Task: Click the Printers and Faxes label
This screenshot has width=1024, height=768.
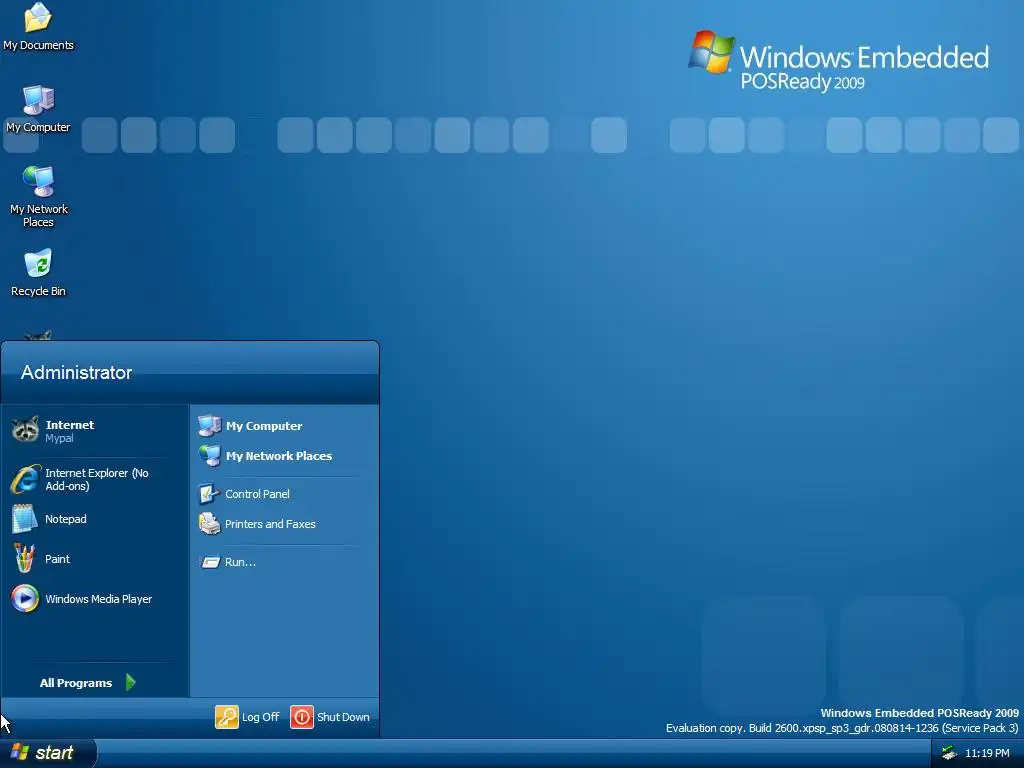Action: pos(270,524)
